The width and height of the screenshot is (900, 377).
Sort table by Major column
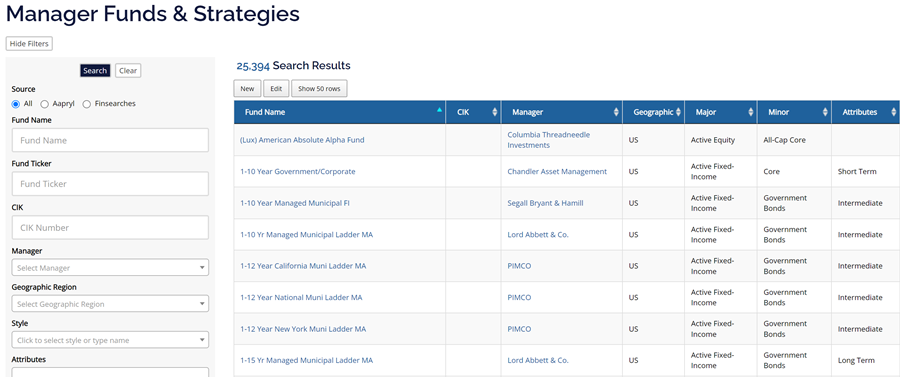click(x=721, y=112)
